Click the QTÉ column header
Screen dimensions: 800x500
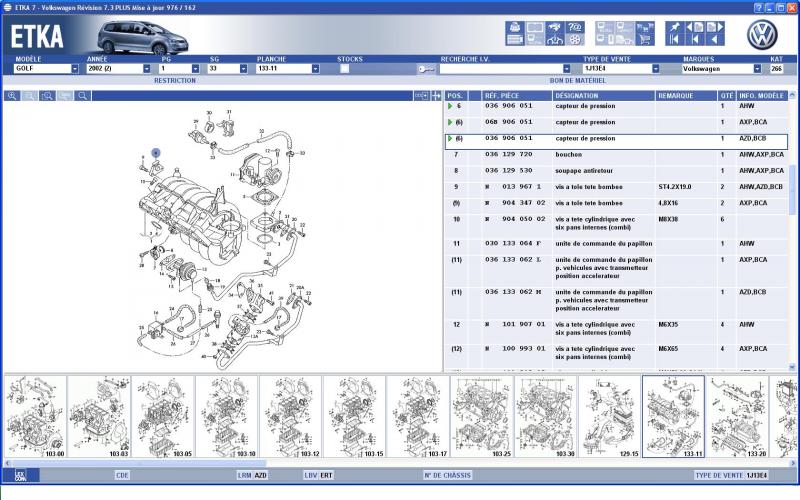point(727,96)
